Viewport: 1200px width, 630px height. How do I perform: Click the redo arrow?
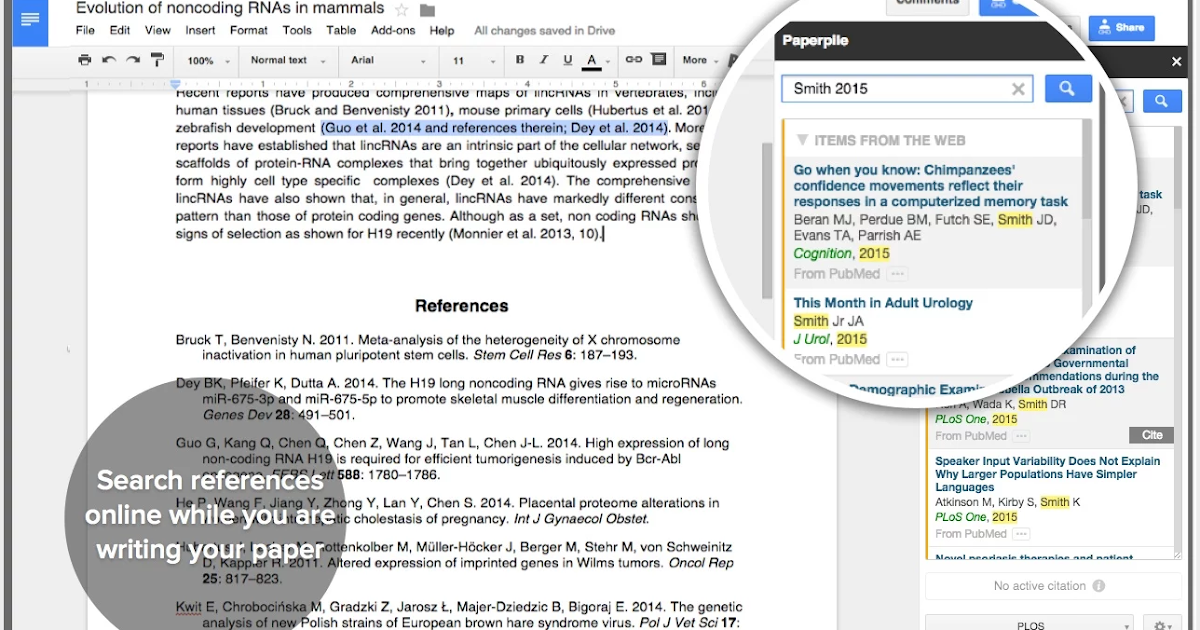(x=132, y=60)
